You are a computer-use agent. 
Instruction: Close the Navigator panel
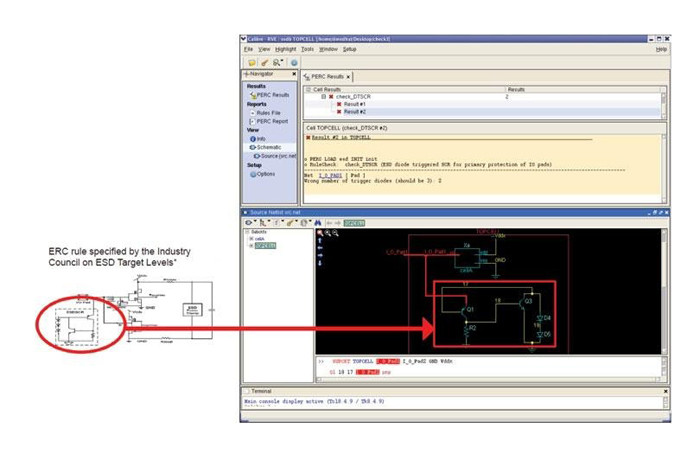[x=293, y=74]
